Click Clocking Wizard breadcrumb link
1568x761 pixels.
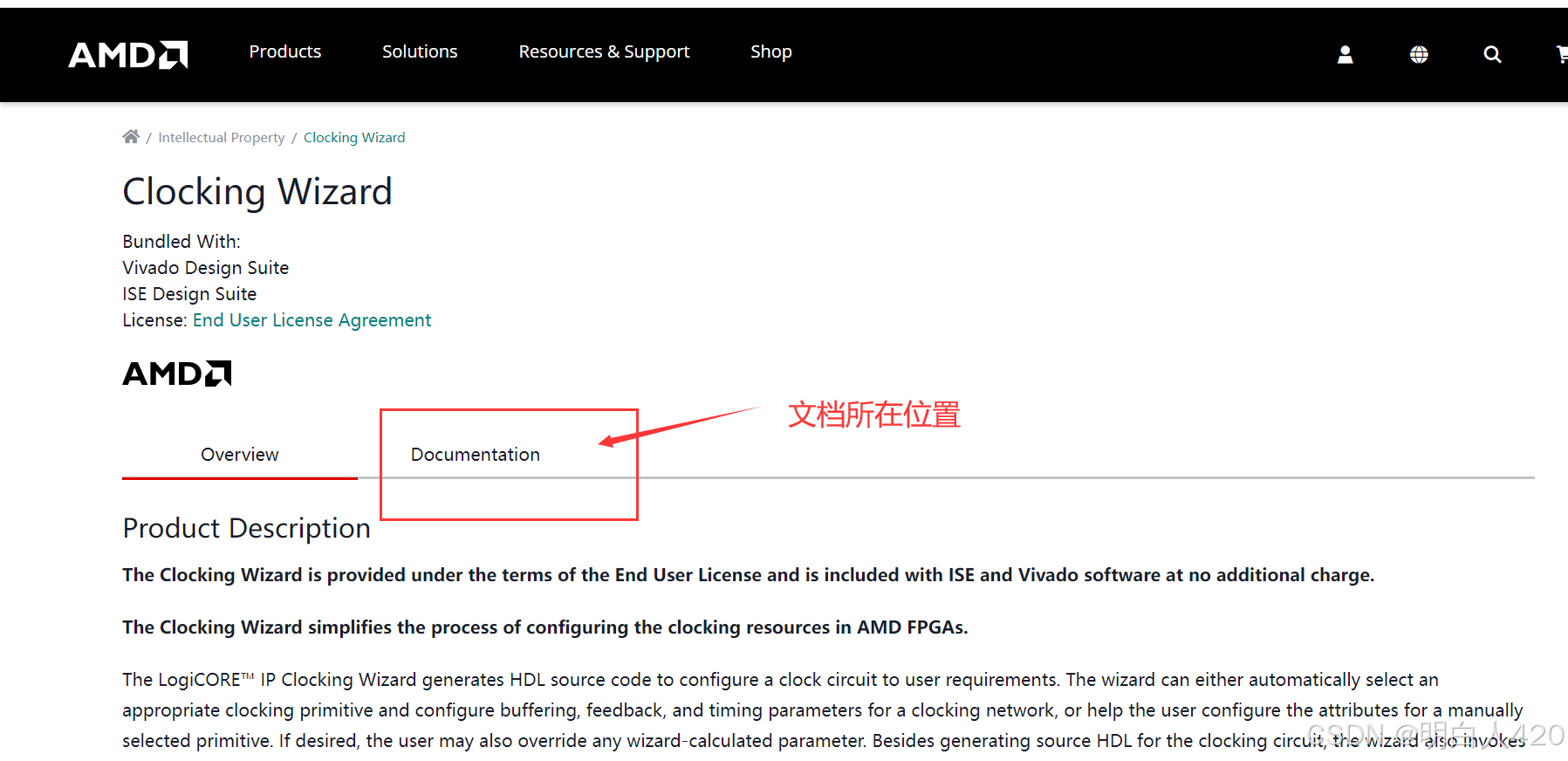(354, 138)
